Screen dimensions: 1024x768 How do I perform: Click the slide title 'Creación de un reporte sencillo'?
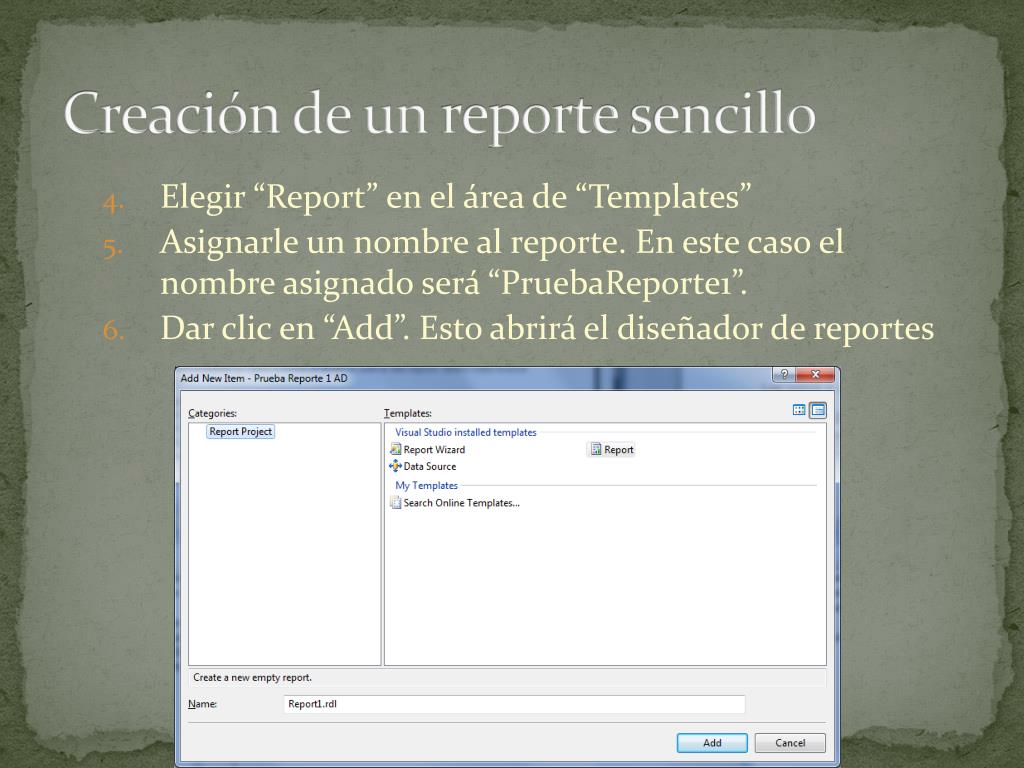[x=440, y=115]
